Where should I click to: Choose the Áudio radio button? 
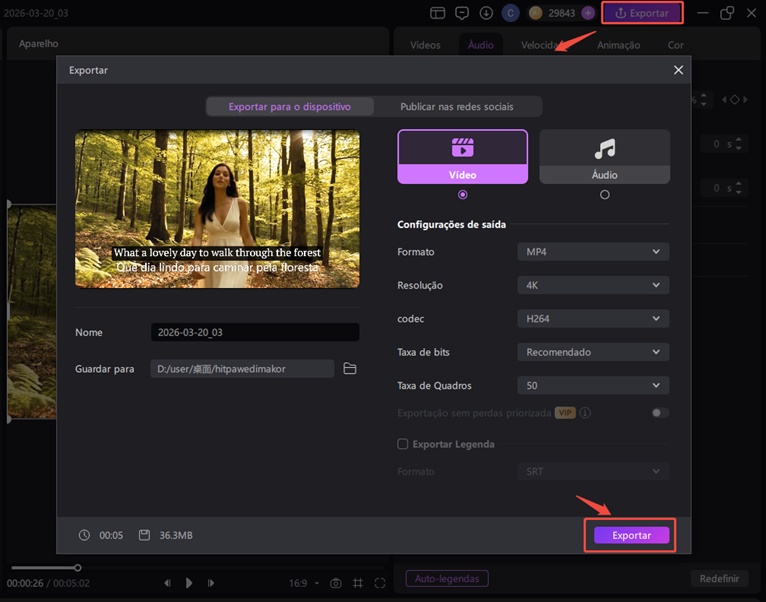[x=604, y=194]
